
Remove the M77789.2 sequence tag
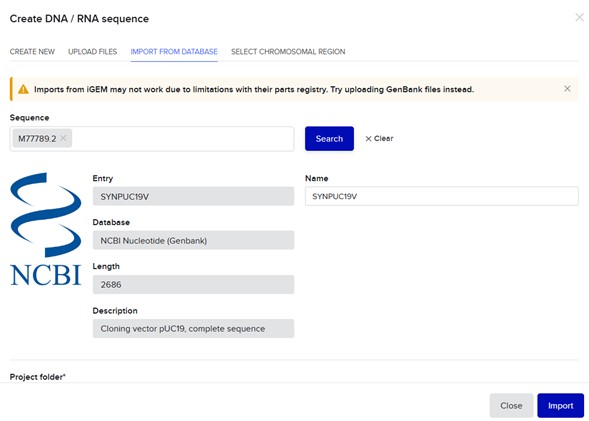point(63,138)
